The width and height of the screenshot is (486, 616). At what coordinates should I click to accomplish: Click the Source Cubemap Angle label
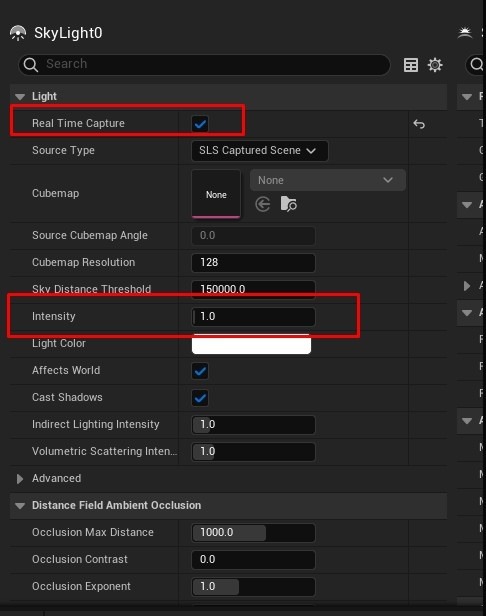pos(90,235)
